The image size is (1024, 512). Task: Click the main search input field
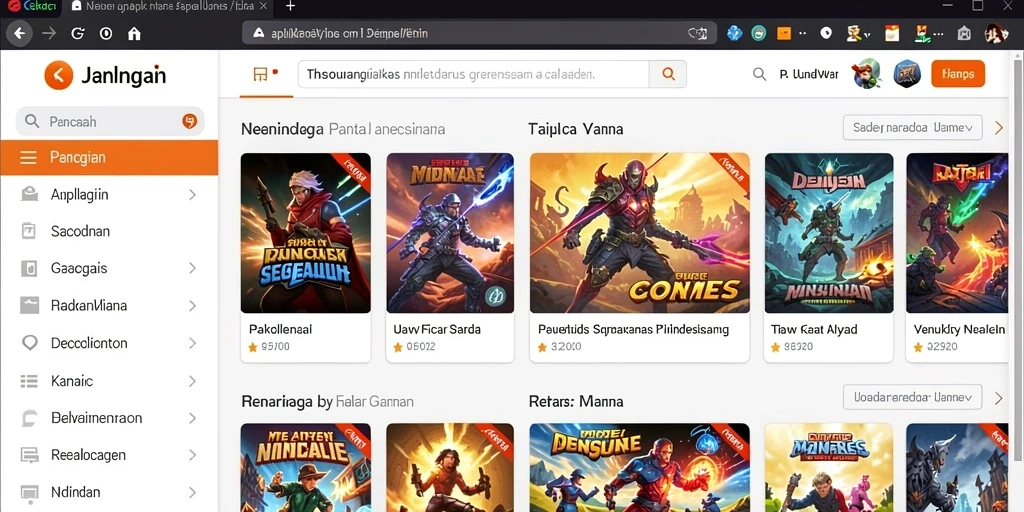click(x=473, y=74)
